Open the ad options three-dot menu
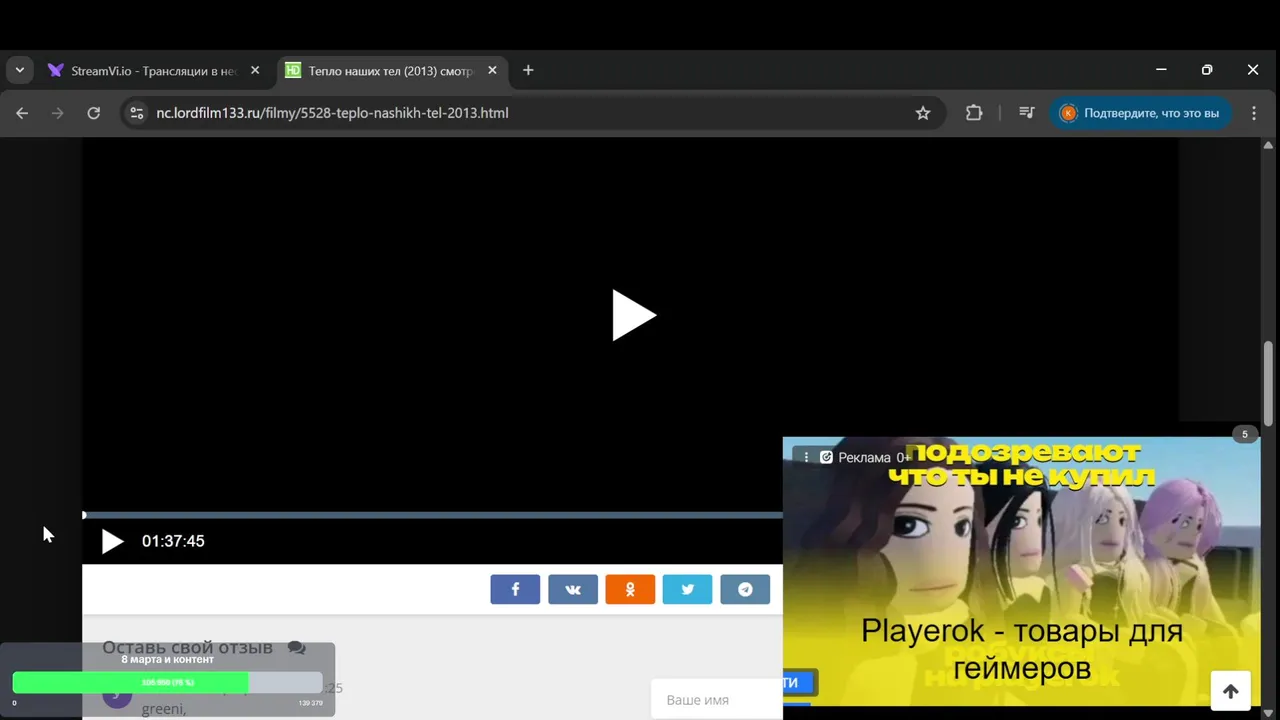Image resolution: width=1280 pixels, height=720 pixels. (806, 457)
